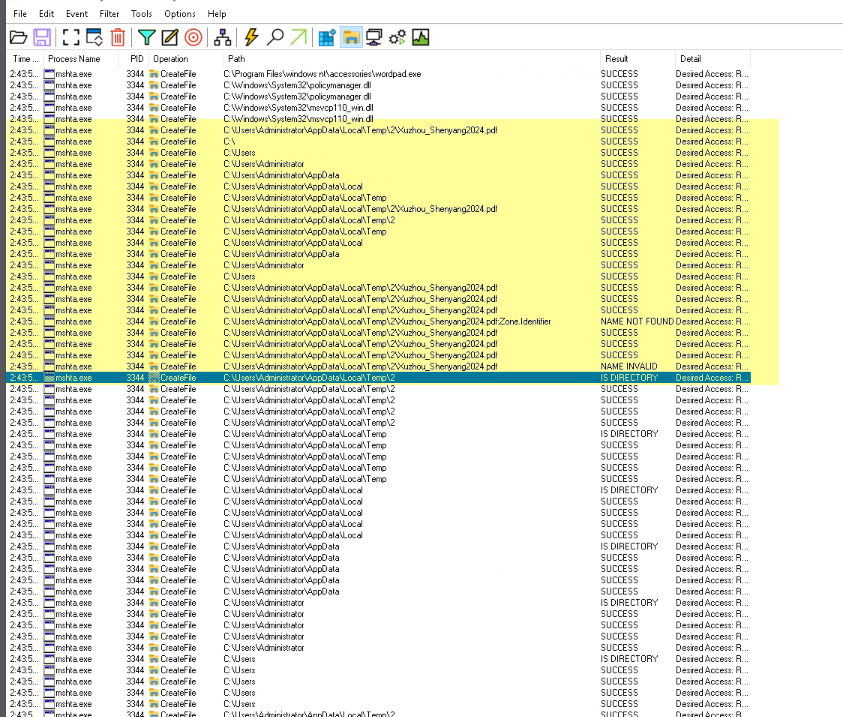
Task: Disable file system activity display
Action: point(348,37)
